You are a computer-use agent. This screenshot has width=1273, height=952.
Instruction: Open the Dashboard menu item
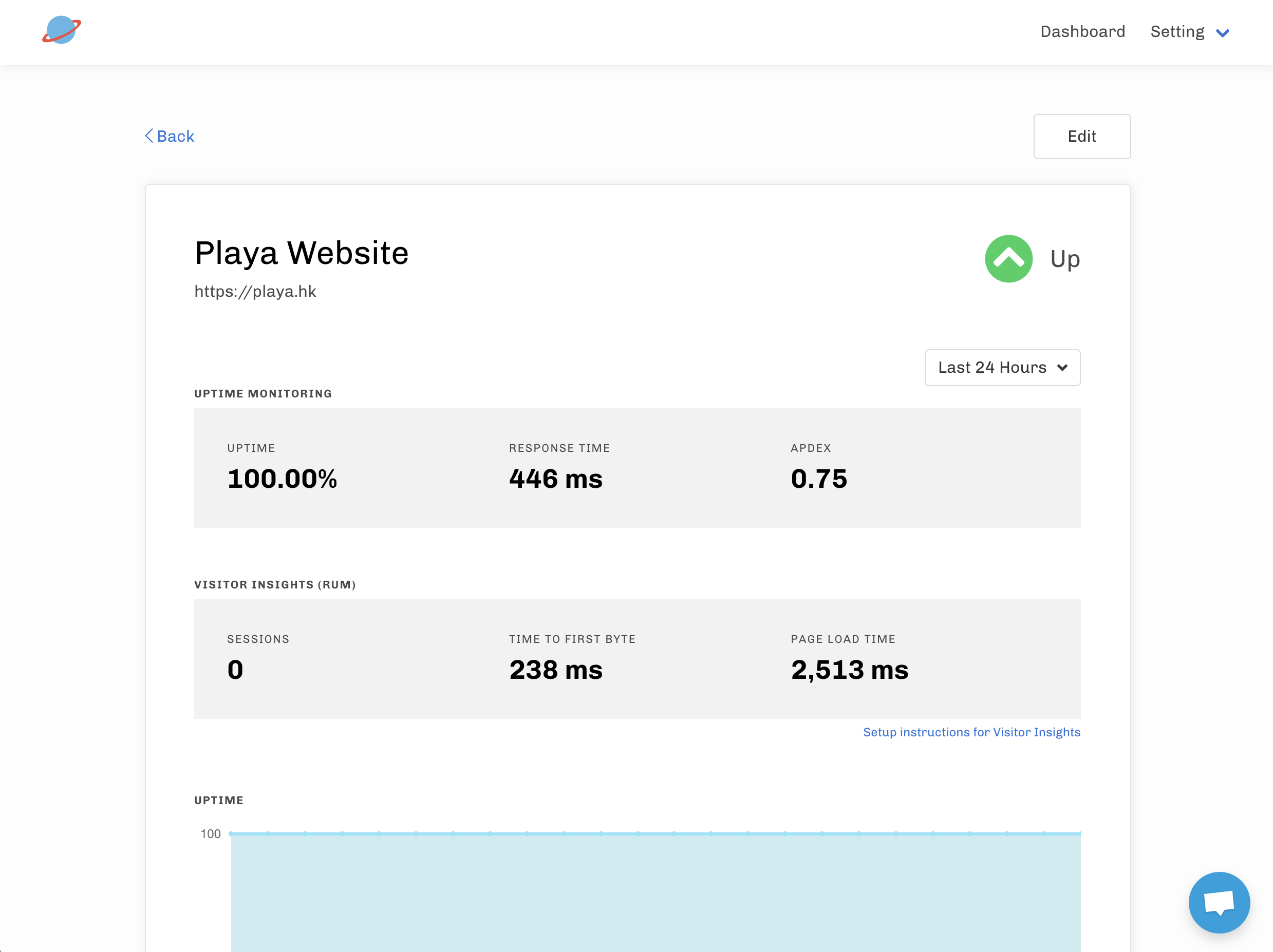pos(1082,32)
